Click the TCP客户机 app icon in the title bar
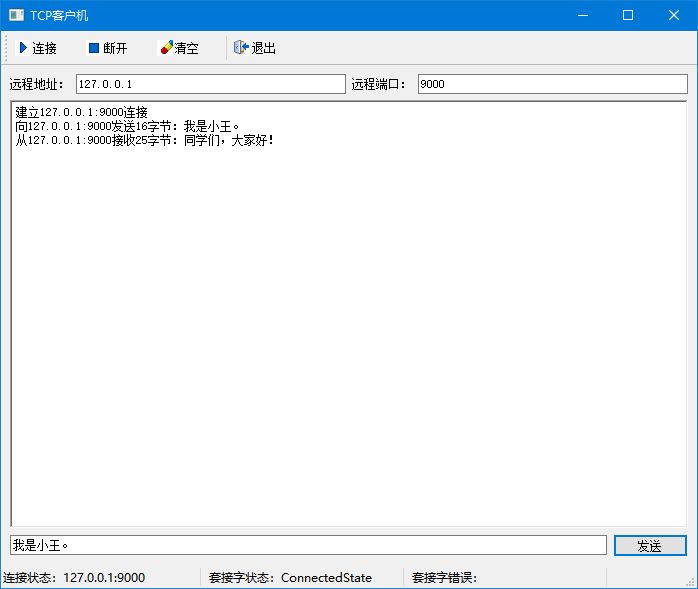698x589 pixels. [16, 15]
